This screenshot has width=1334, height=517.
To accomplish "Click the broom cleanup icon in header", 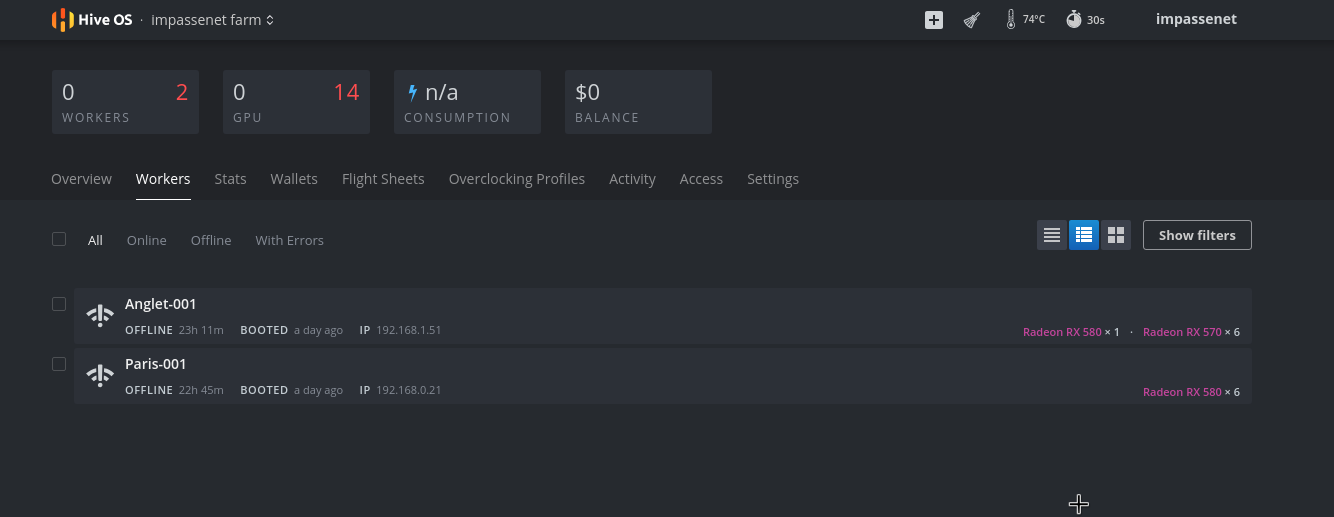I will pyautogui.click(x=971, y=20).
